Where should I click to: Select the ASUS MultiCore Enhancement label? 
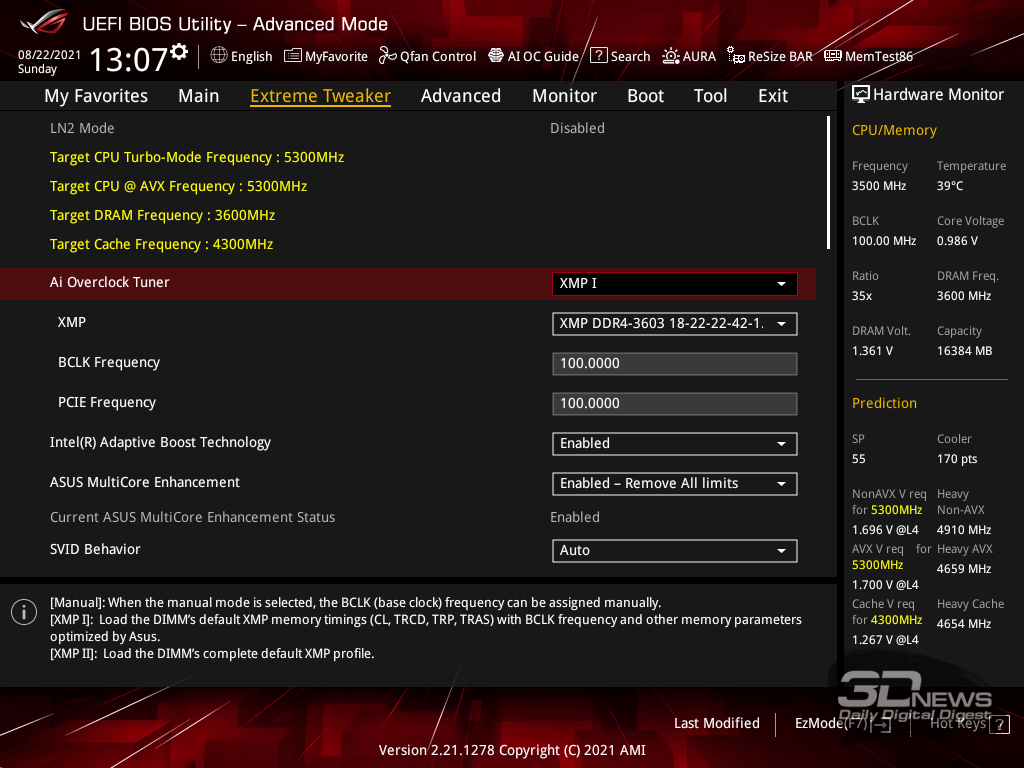(x=145, y=482)
